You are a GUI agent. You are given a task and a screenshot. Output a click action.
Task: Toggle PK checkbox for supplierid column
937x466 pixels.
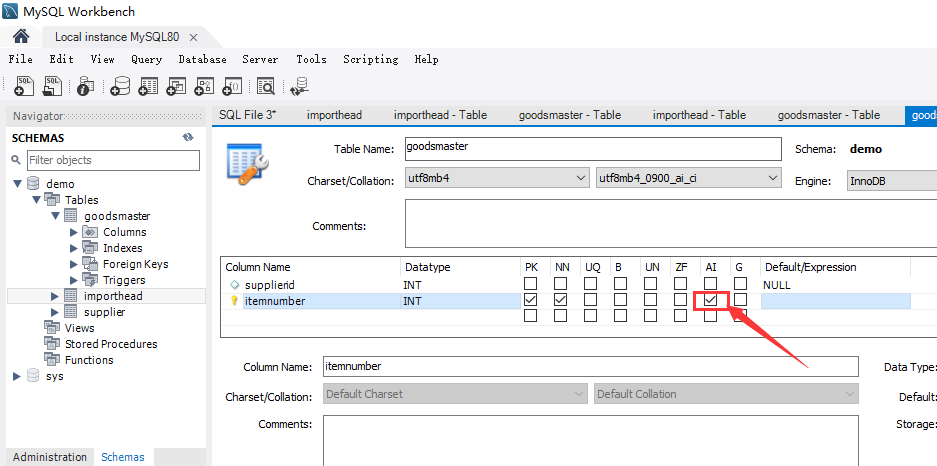pyautogui.click(x=530, y=285)
